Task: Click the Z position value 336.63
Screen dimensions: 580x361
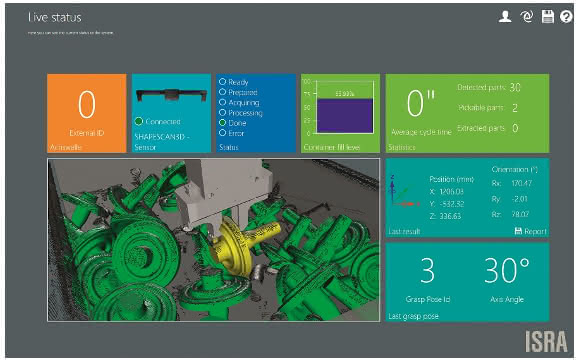Action: 450,216
